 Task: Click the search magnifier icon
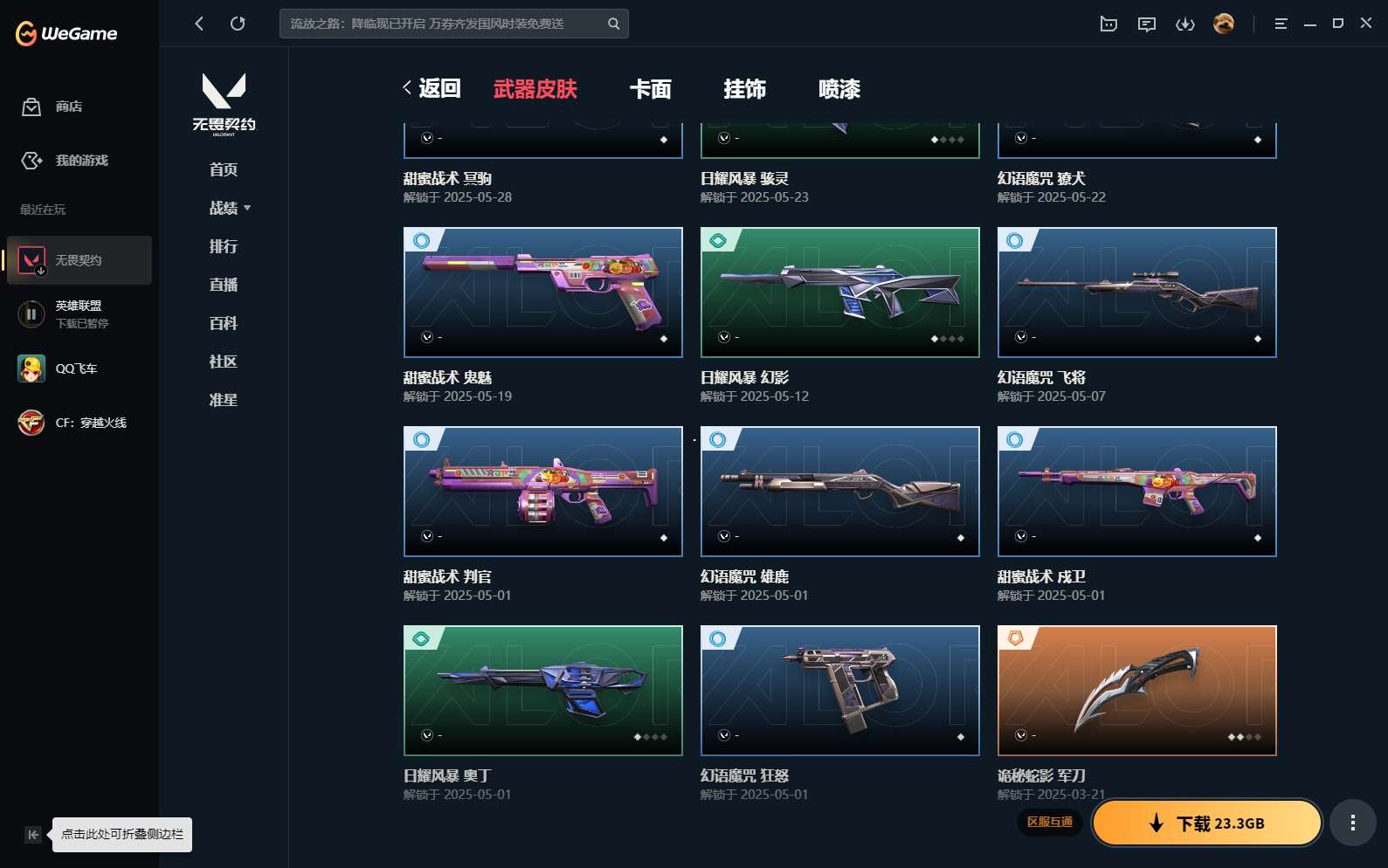pos(613,24)
